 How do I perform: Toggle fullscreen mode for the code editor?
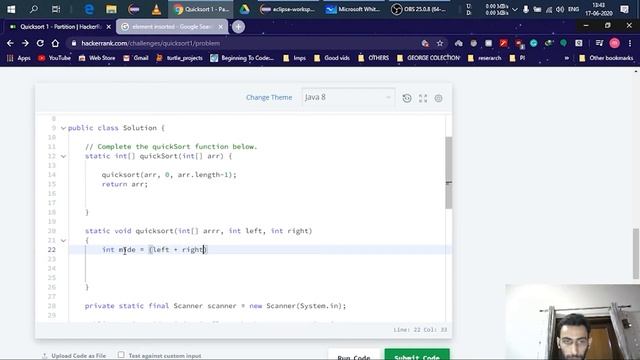pos(423,98)
